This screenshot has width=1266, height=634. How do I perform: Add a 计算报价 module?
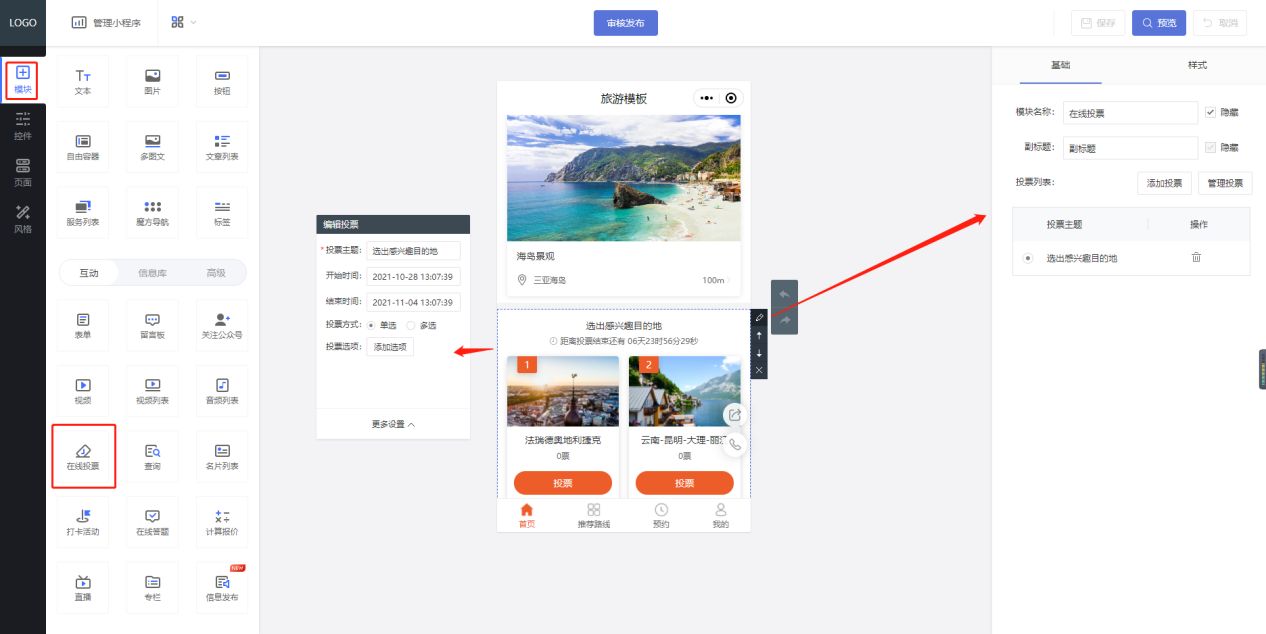(x=222, y=522)
